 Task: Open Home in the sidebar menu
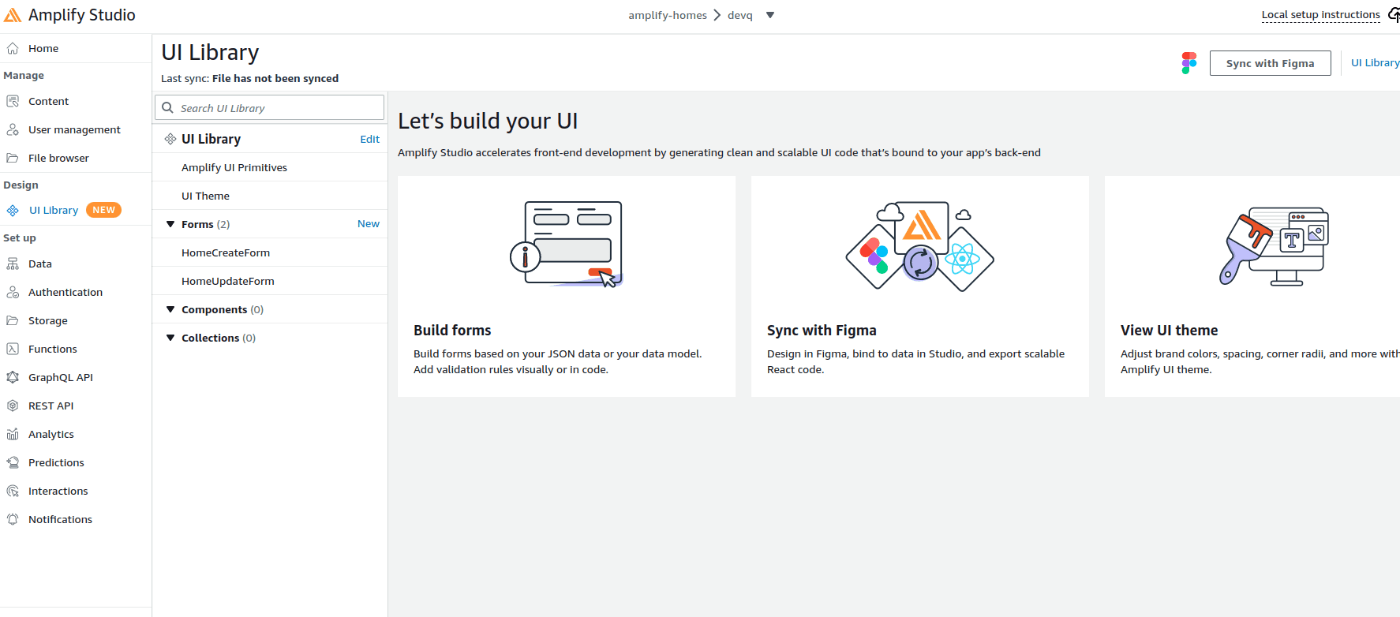[43, 48]
